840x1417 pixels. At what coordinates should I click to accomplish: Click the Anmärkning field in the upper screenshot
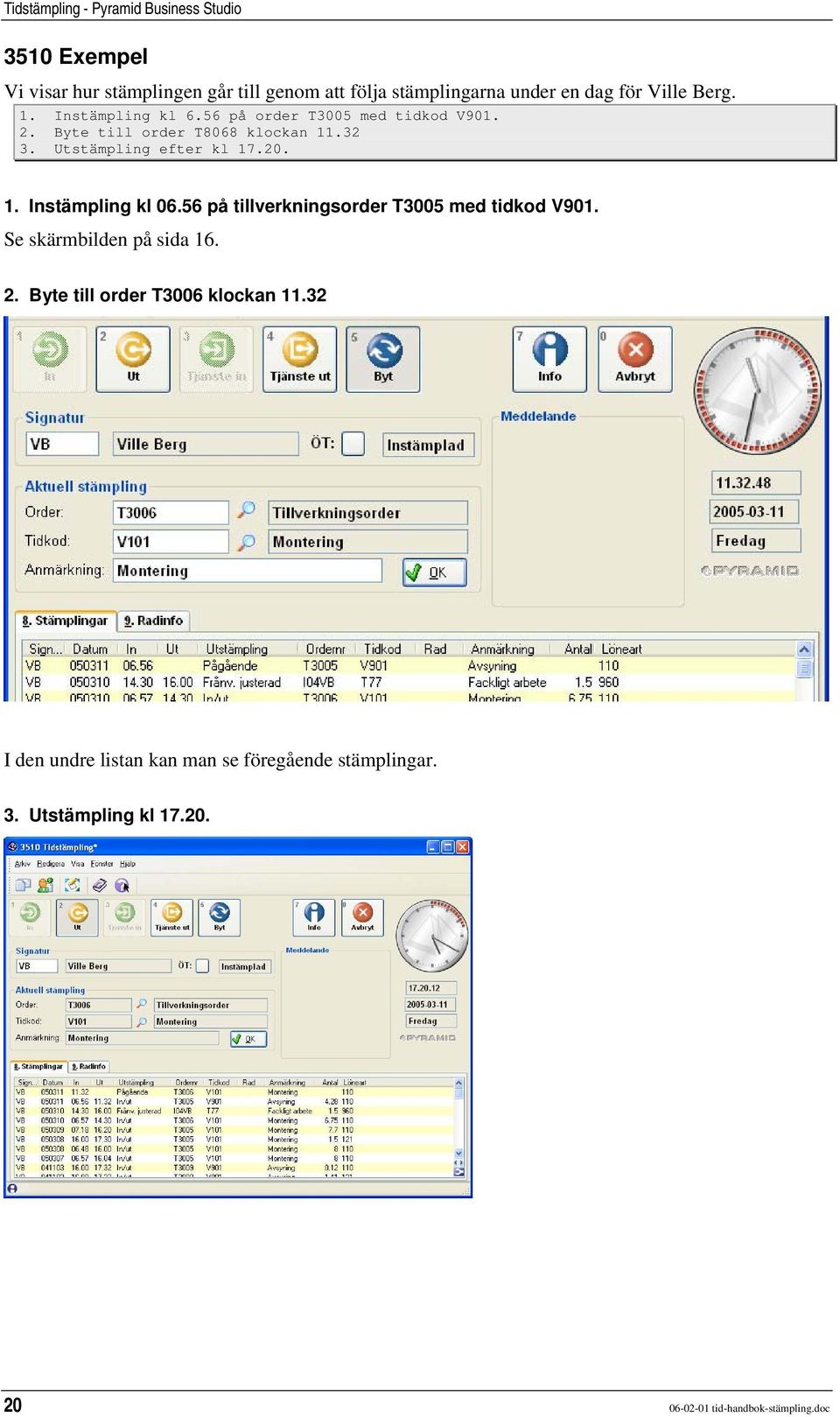click(248, 571)
